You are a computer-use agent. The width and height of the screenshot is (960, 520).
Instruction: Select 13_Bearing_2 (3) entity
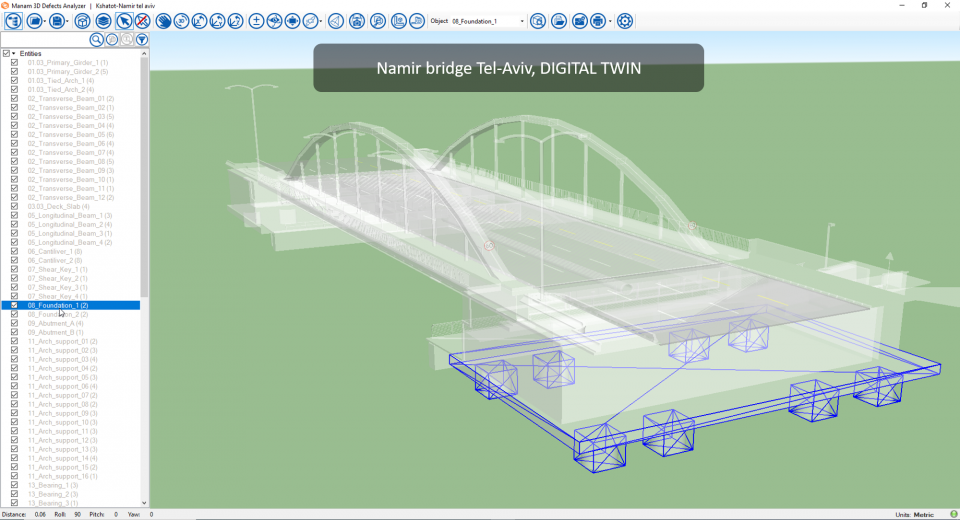tap(53, 494)
